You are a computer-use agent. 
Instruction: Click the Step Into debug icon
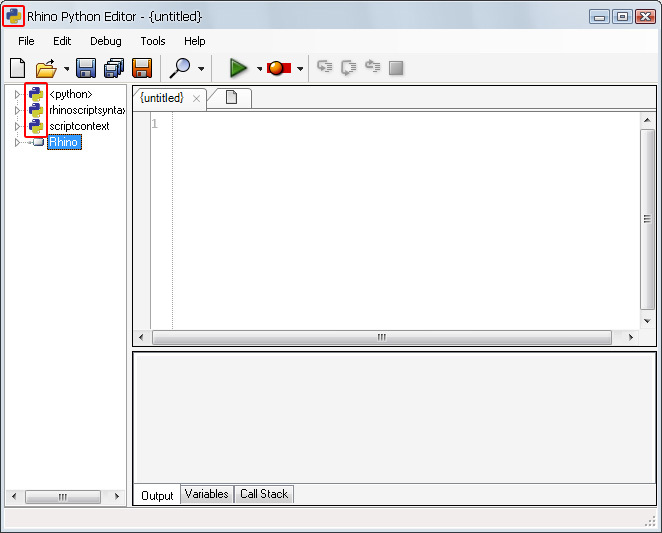(x=325, y=67)
